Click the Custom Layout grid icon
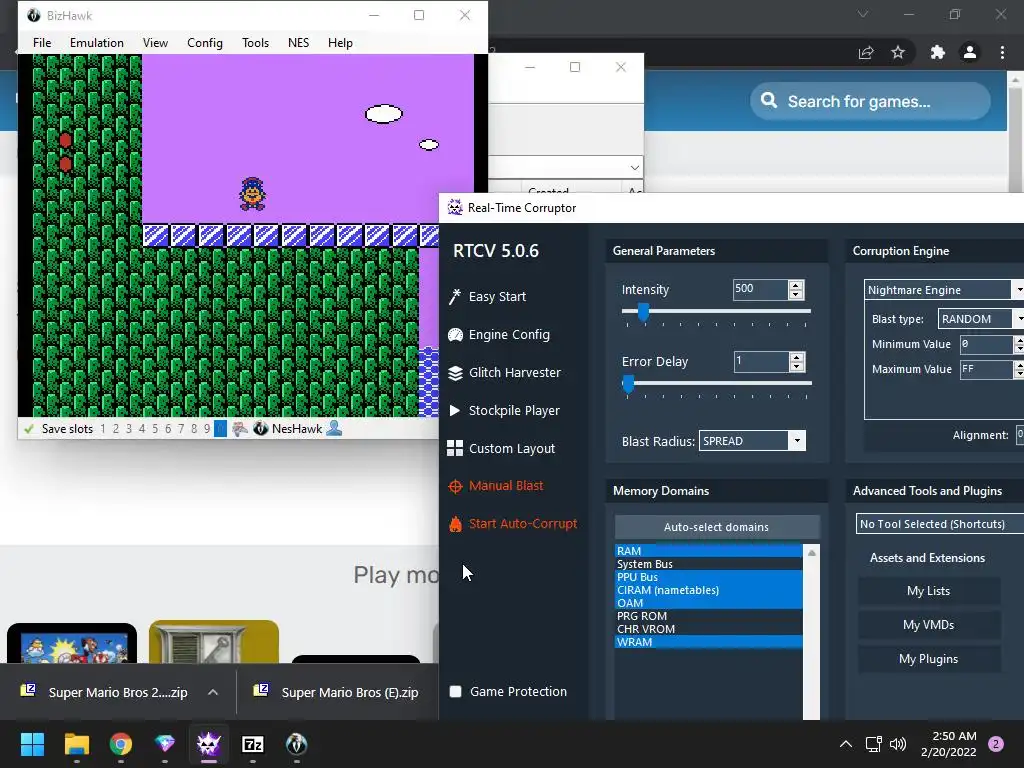The image size is (1024, 768). pyautogui.click(x=455, y=448)
